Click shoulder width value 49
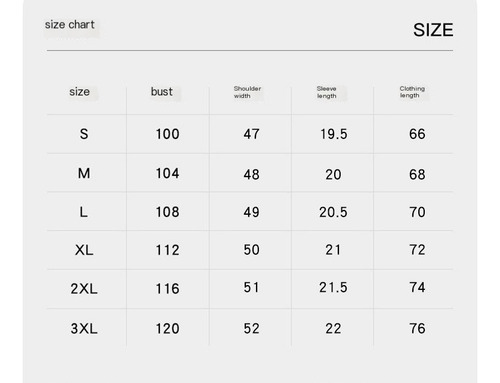 pos(251,212)
